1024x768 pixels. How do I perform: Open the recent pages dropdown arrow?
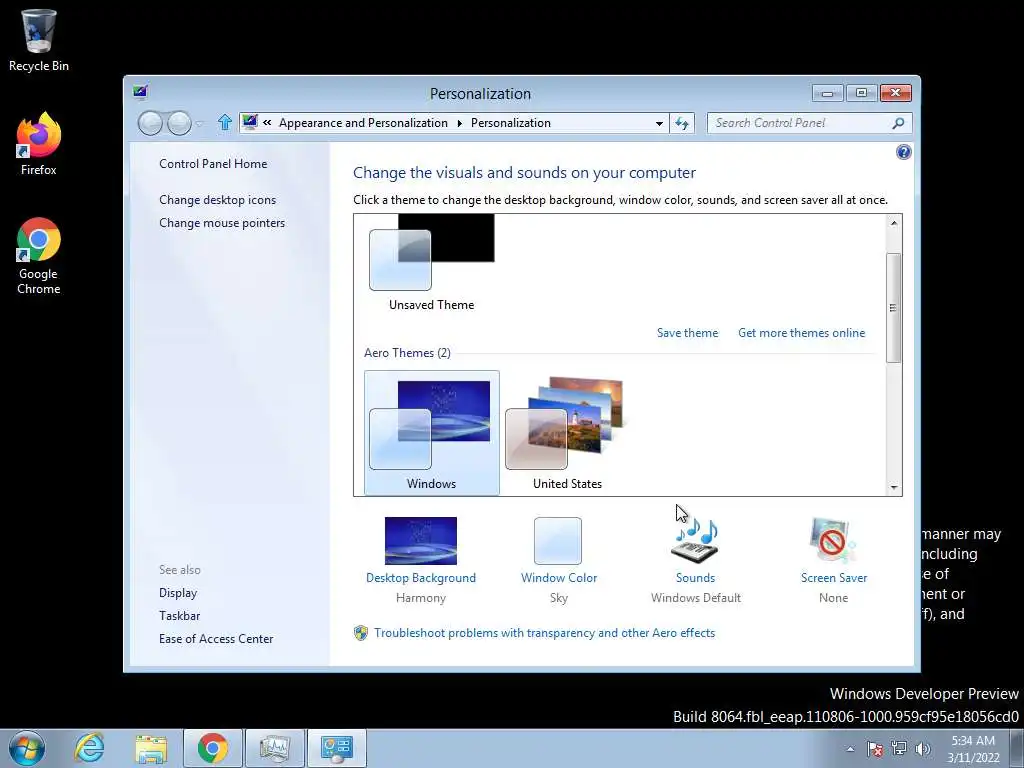click(199, 123)
